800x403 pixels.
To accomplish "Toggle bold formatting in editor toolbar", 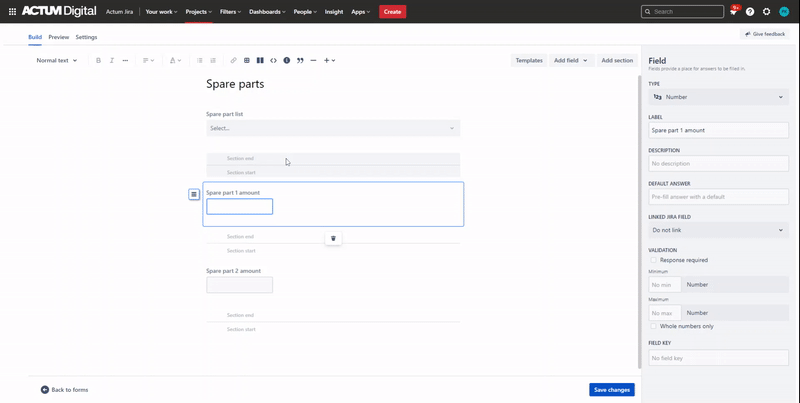I will point(98,60).
